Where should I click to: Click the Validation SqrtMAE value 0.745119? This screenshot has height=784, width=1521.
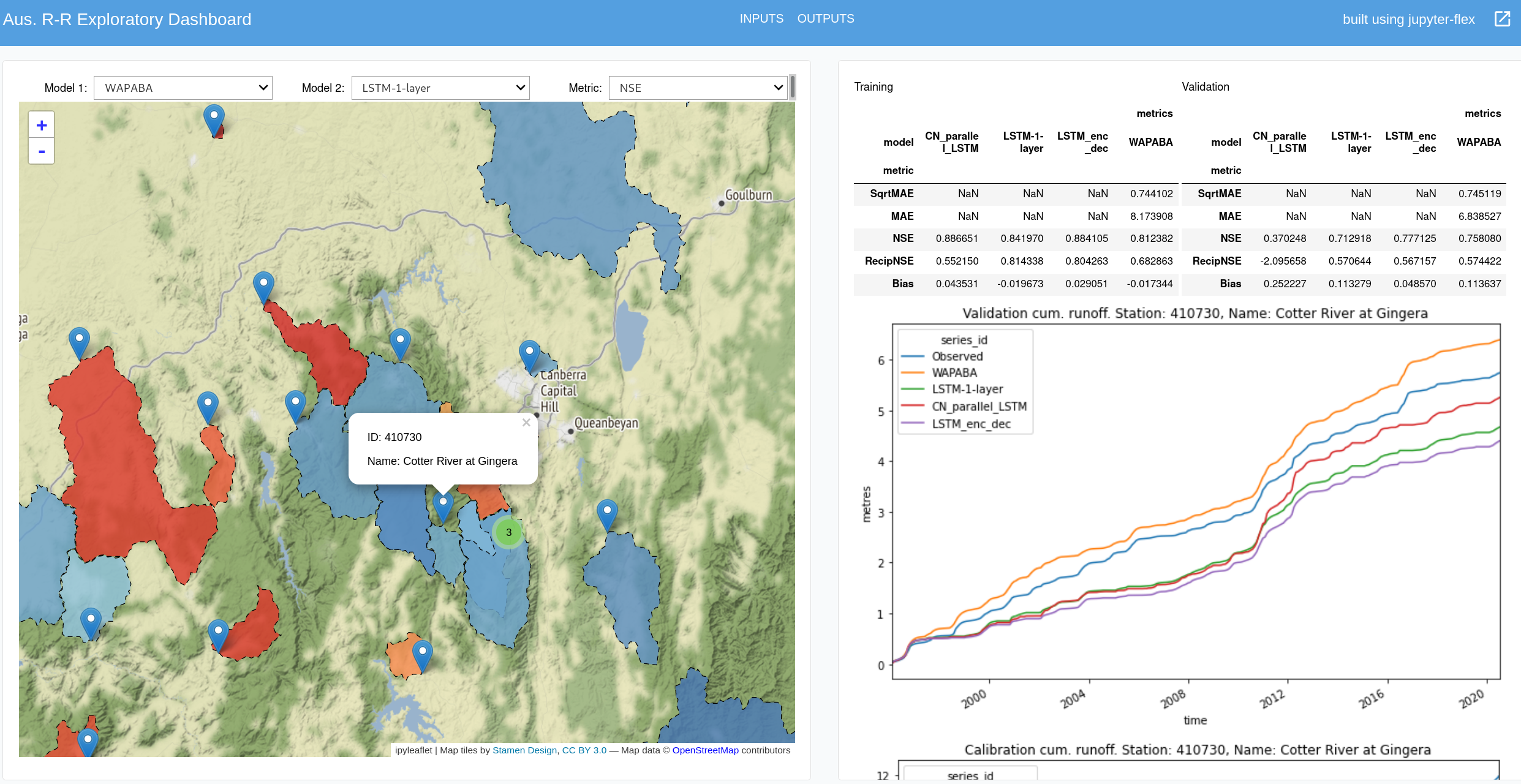(1479, 194)
